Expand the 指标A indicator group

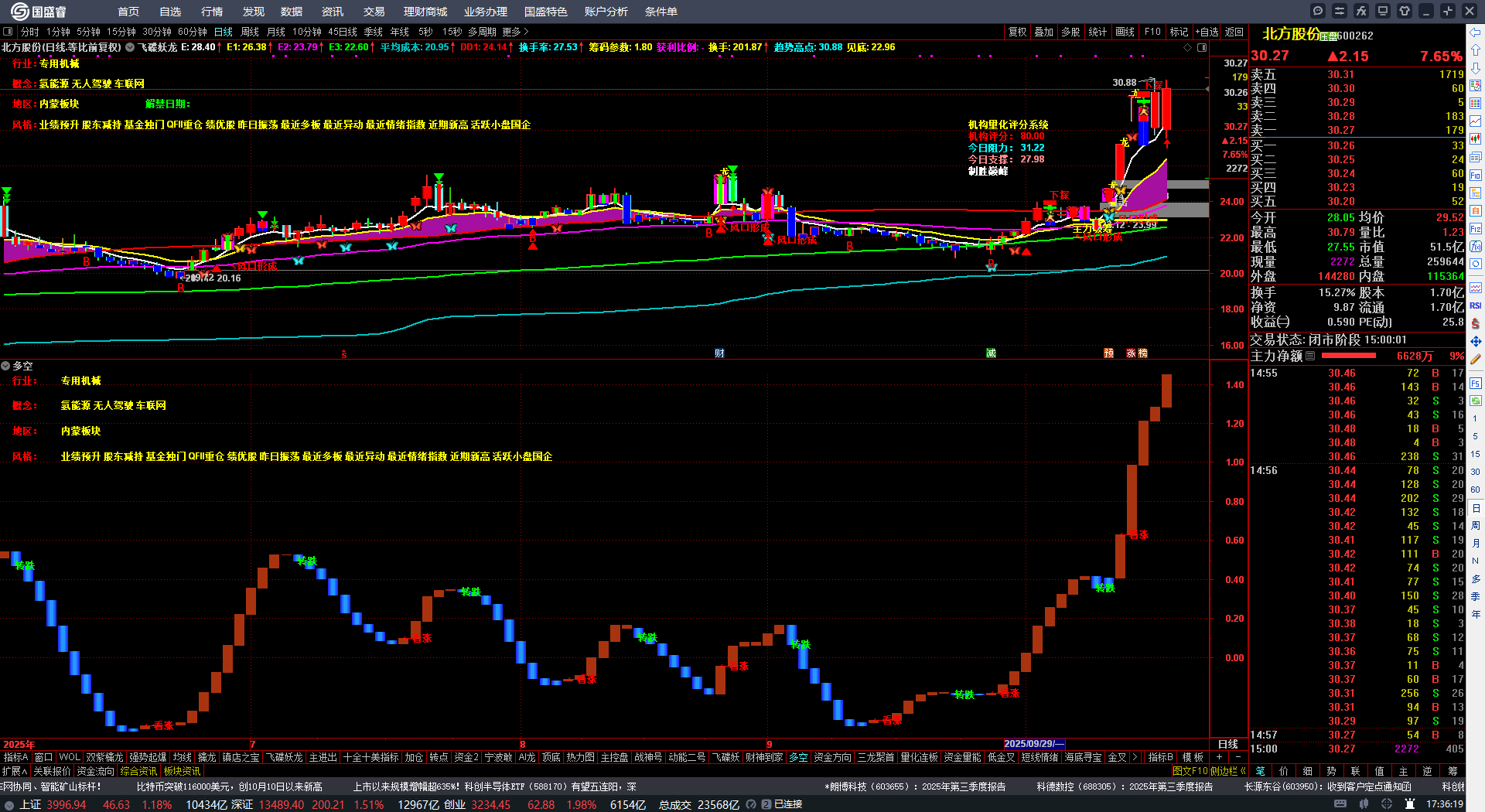coord(15,757)
